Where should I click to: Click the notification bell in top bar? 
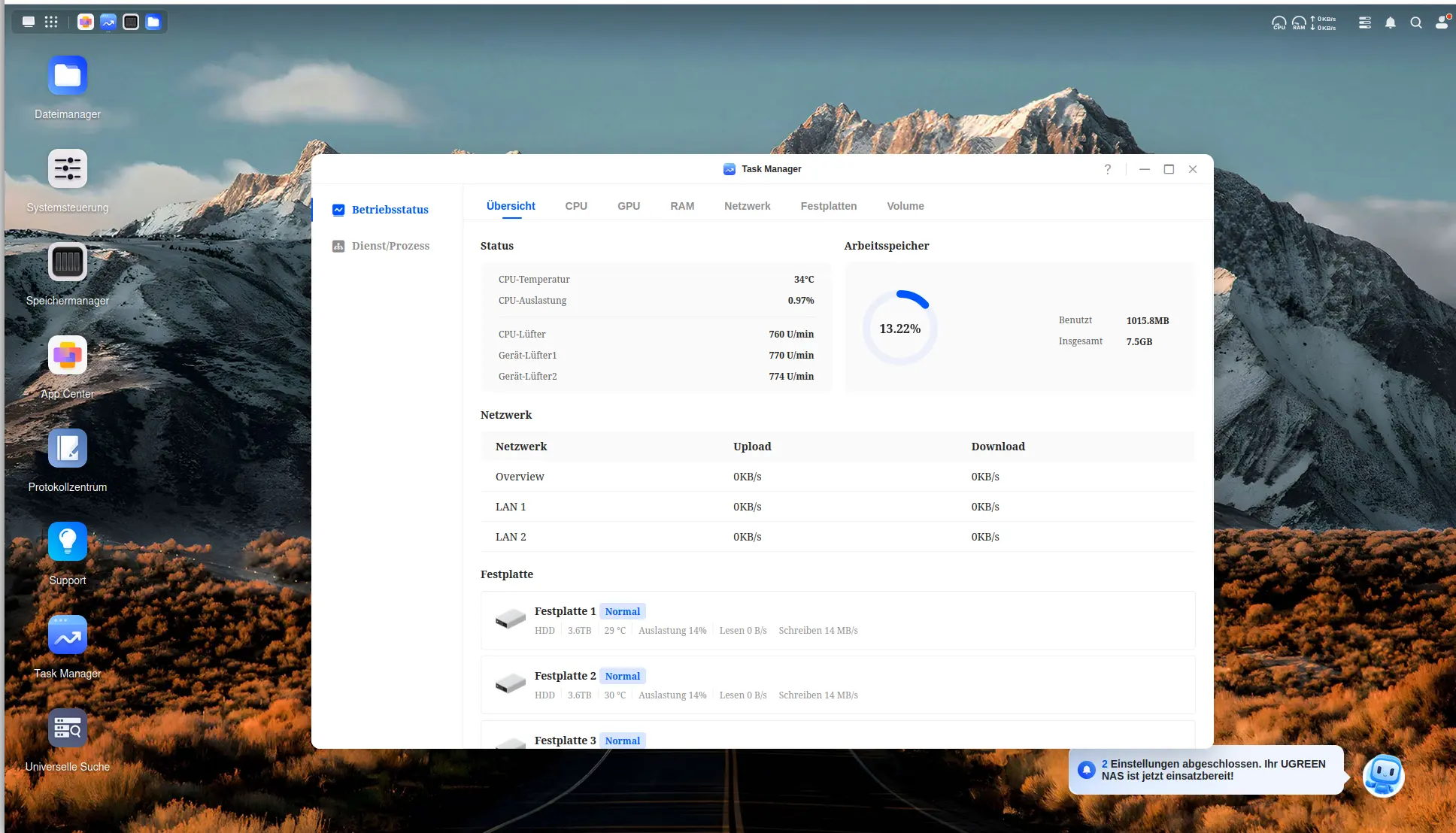point(1391,23)
